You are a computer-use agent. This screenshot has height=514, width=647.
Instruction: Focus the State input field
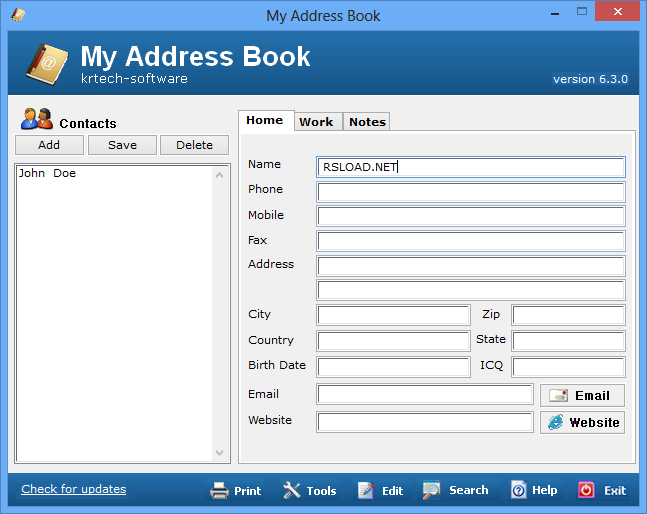click(x=569, y=341)
